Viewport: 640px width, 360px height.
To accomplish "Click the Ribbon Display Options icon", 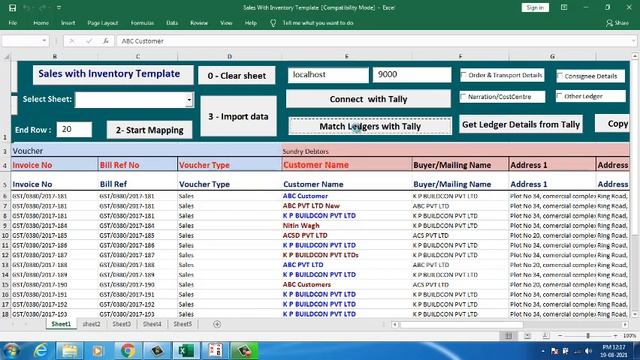I will tap(564, 7).
